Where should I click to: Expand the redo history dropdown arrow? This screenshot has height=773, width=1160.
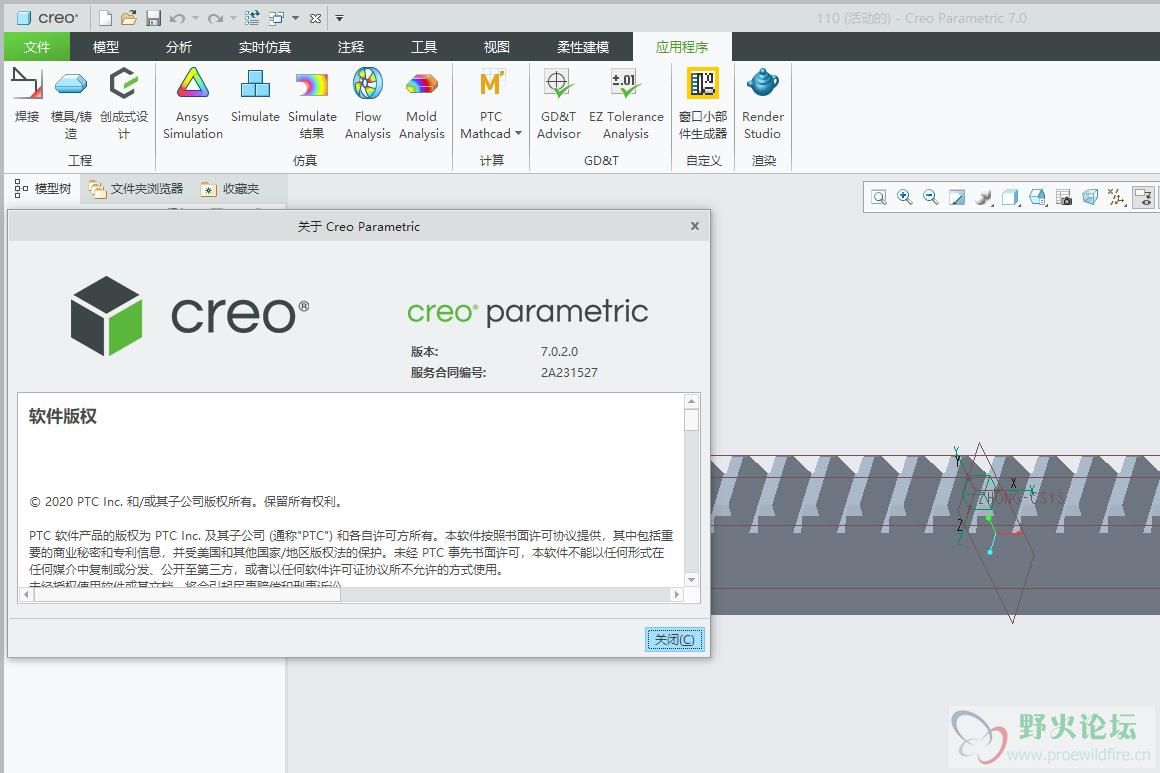233,18
